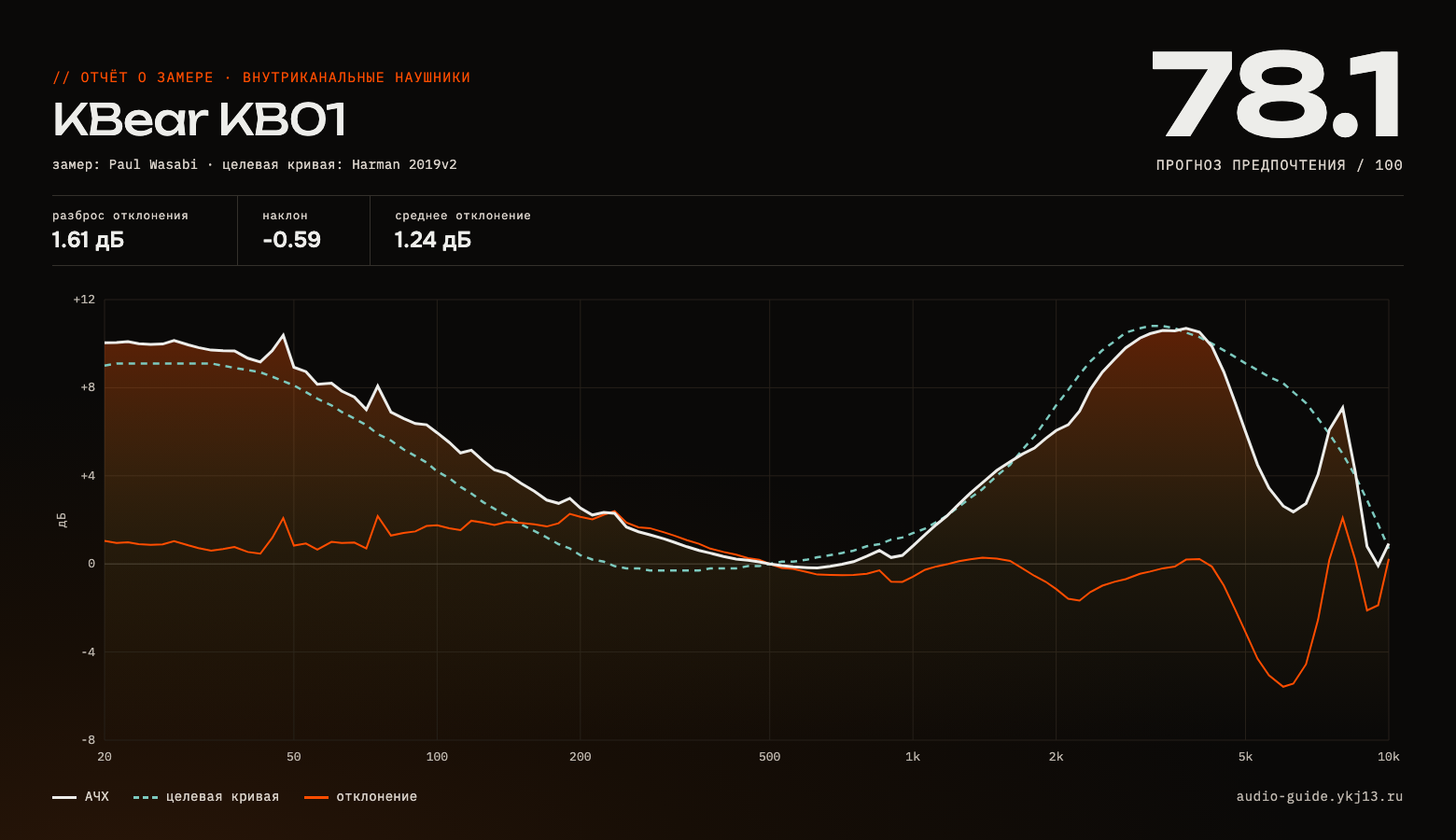Screen dimensions: 1456x840
Task: Click the "1k" frequency axis label
Action: (x=913, y=757)
